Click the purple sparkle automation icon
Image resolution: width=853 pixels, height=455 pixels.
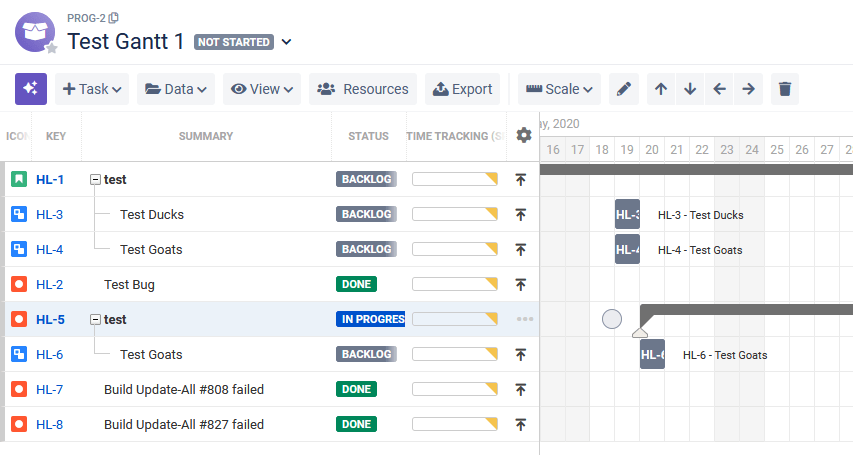[31, 89]
